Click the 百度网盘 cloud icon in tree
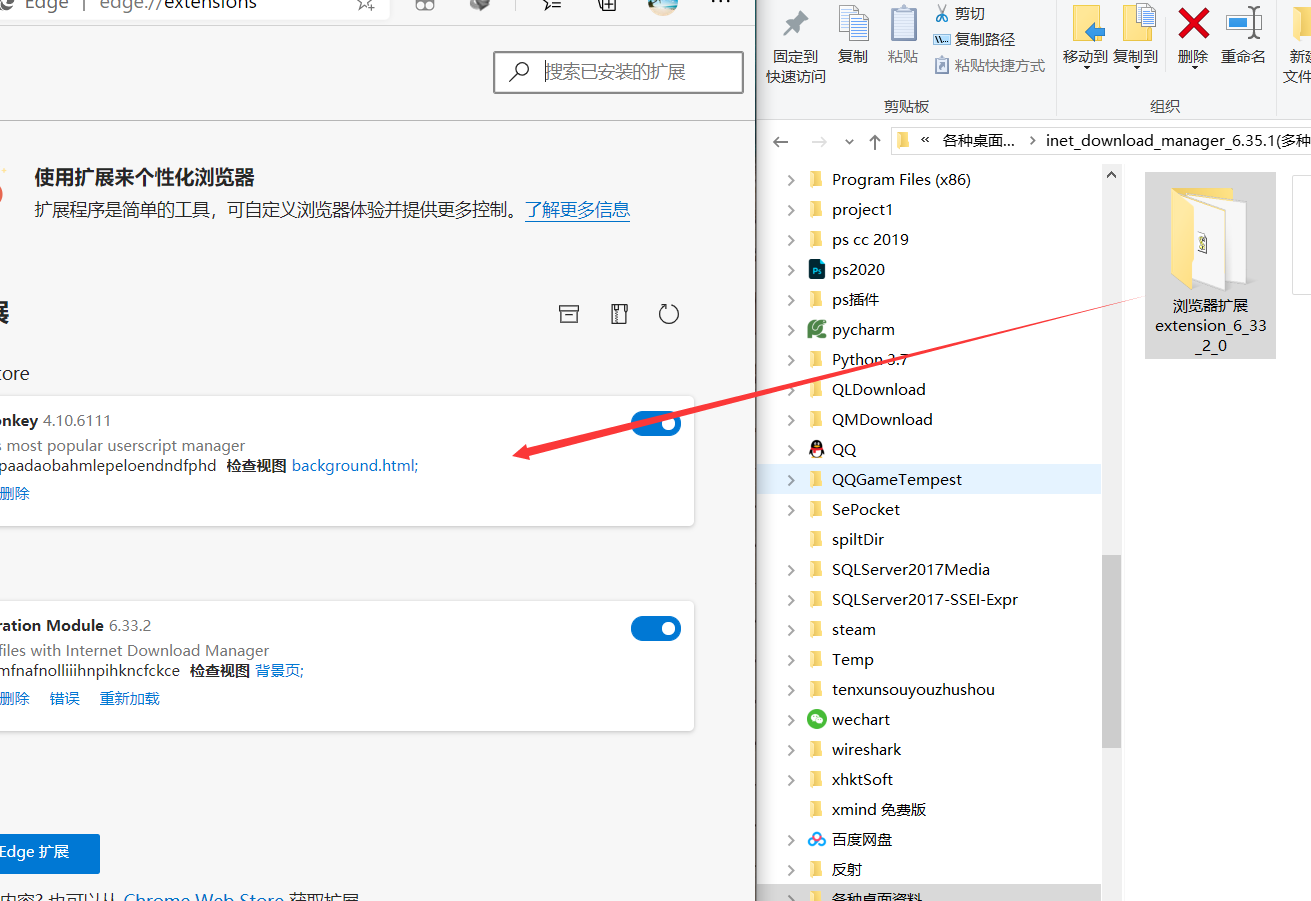 coord(817,839)
